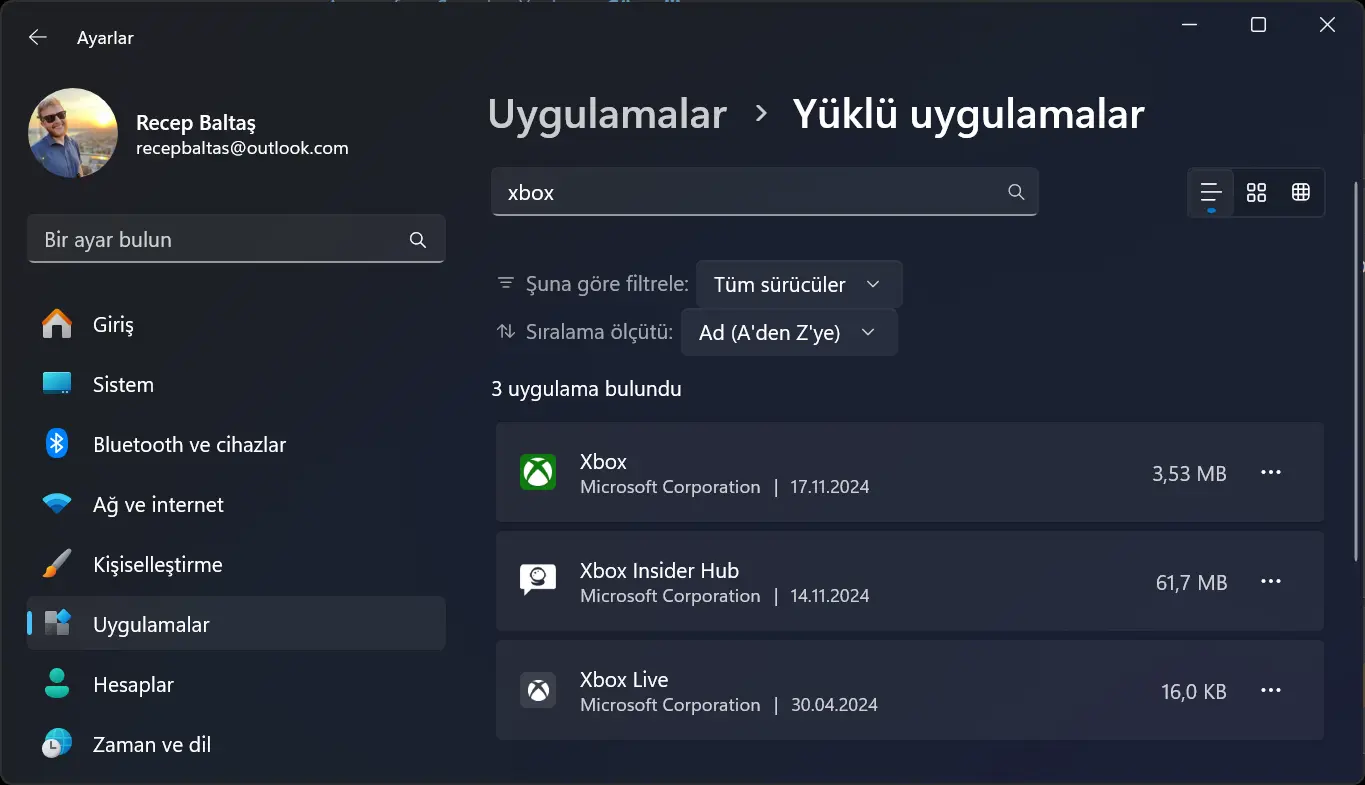Click the 30.04.2024 install date
Image resolution: width=1365 pixels, height=785 pixels.
pyautogui.click(x=834, y=706)
